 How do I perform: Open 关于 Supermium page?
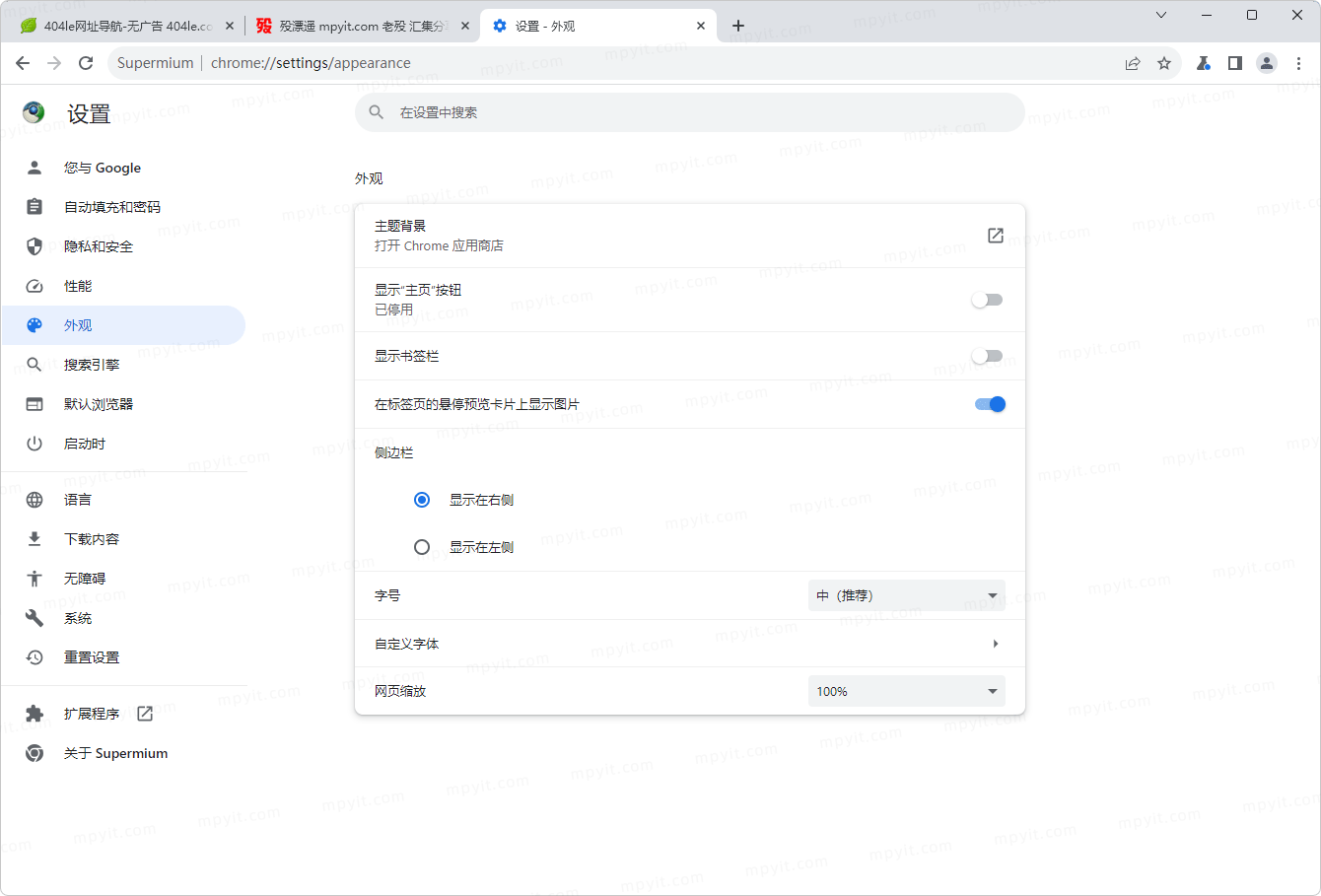coord(123,753)
